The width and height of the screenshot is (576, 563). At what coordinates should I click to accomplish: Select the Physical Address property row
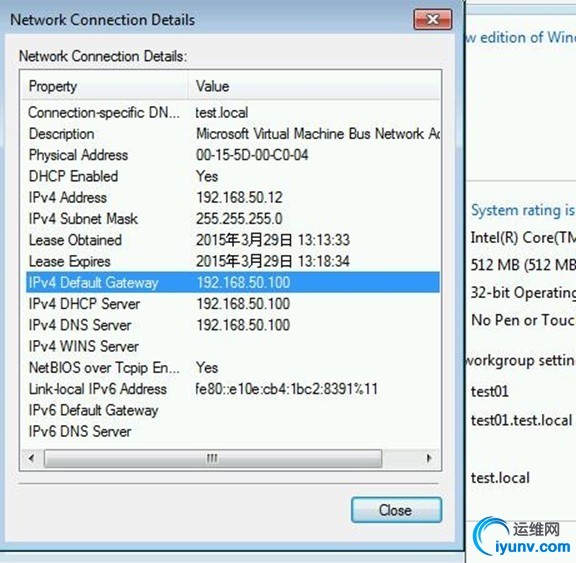pyautogui.click(x=233, y=155)
